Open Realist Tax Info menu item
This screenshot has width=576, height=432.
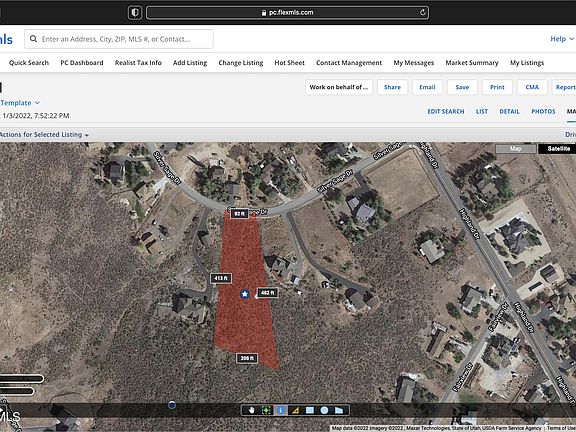[x=138, y=63]
